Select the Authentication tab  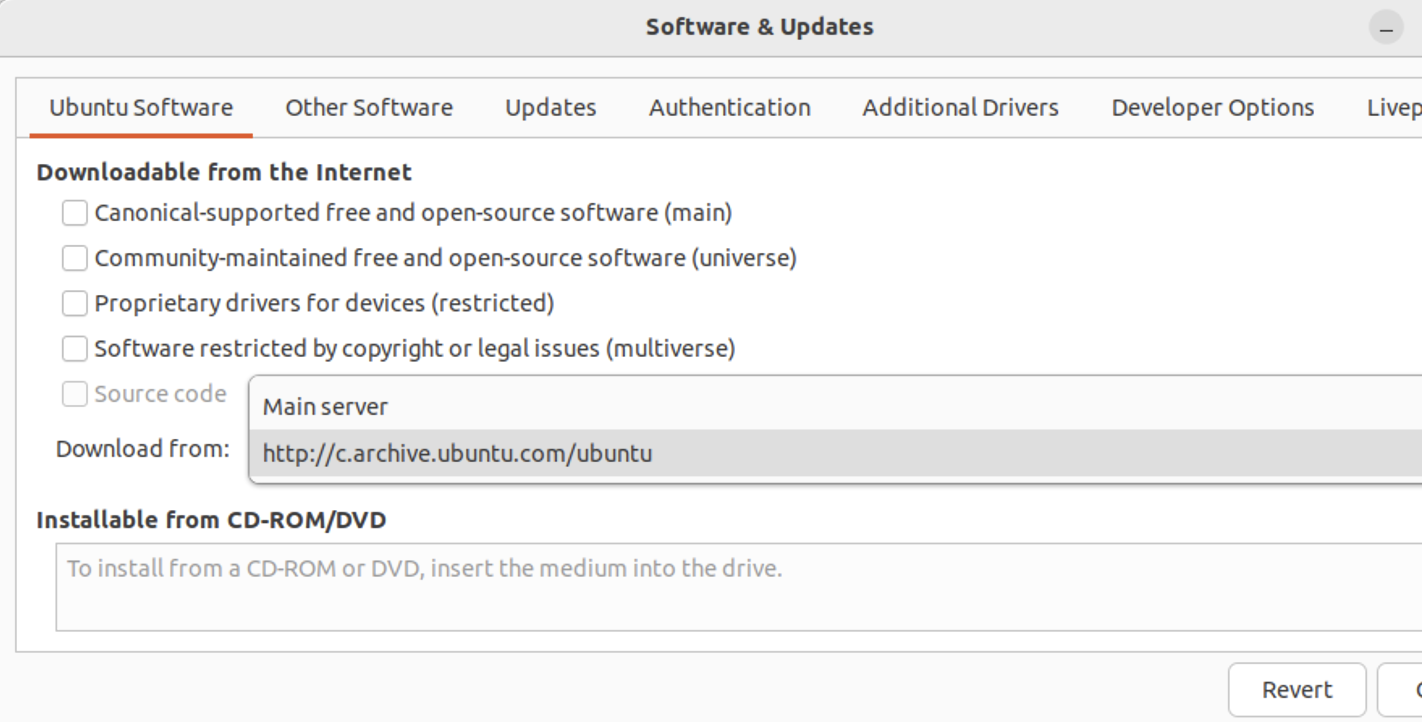click(729, 108)
